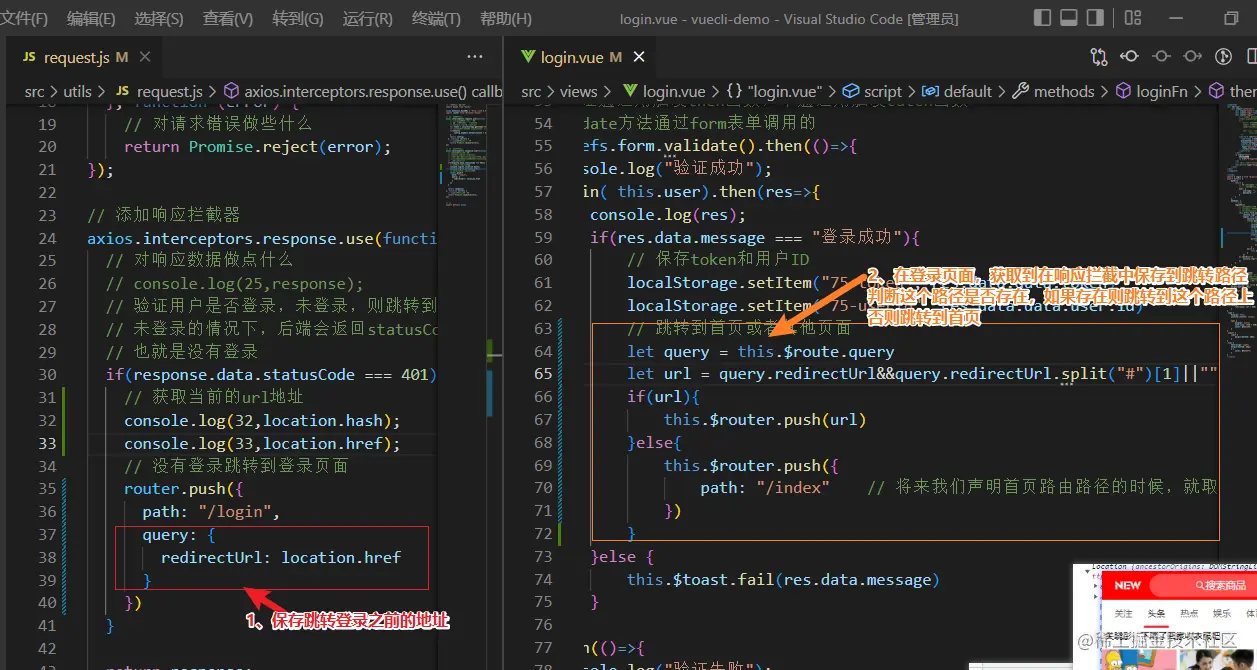This screenshot has width=1257, height=670.
Task: Click the cube icon before script
Action: pos(851,91)
